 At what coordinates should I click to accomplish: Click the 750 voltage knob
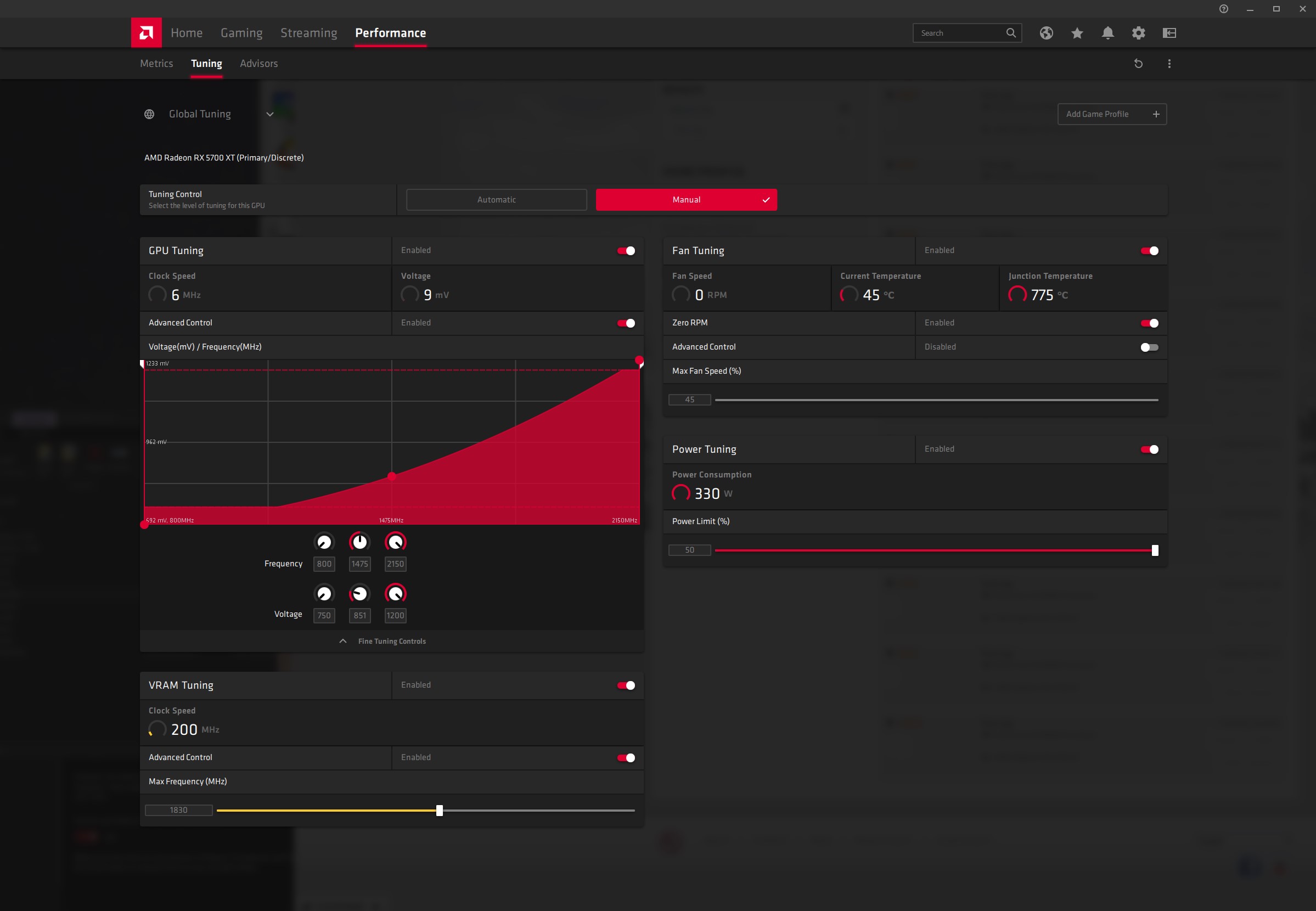pos(324,594)
